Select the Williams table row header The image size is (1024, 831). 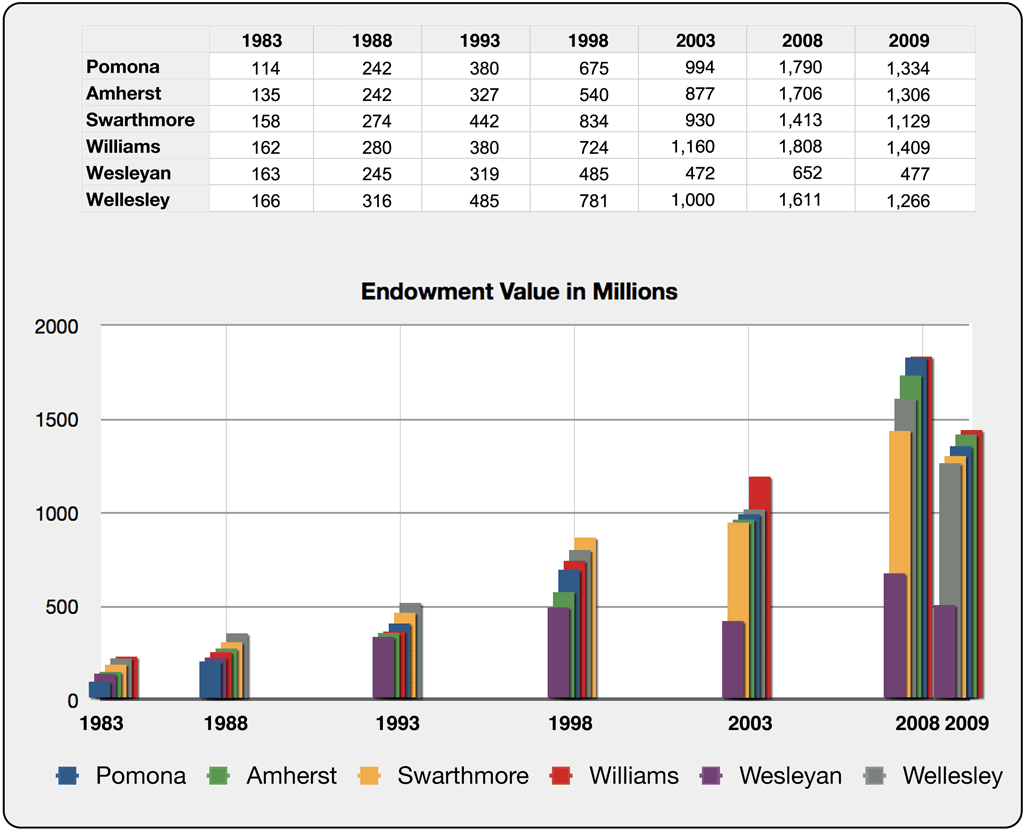coord(146,146)
